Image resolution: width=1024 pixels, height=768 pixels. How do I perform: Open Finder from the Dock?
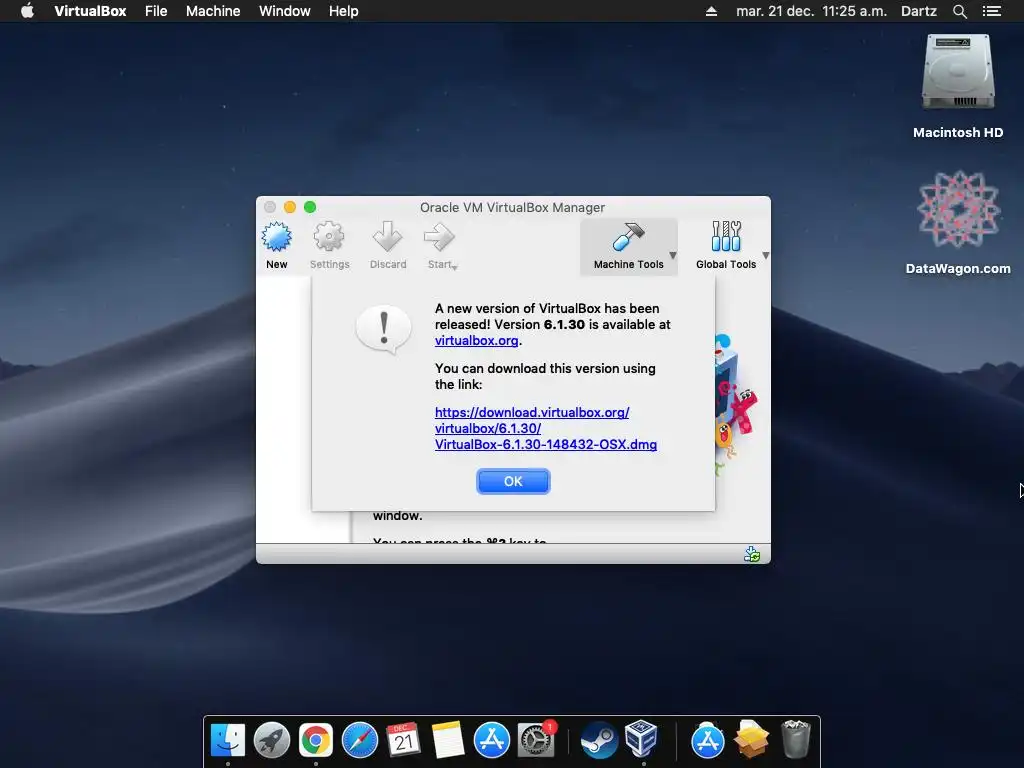tap(228, 740)
